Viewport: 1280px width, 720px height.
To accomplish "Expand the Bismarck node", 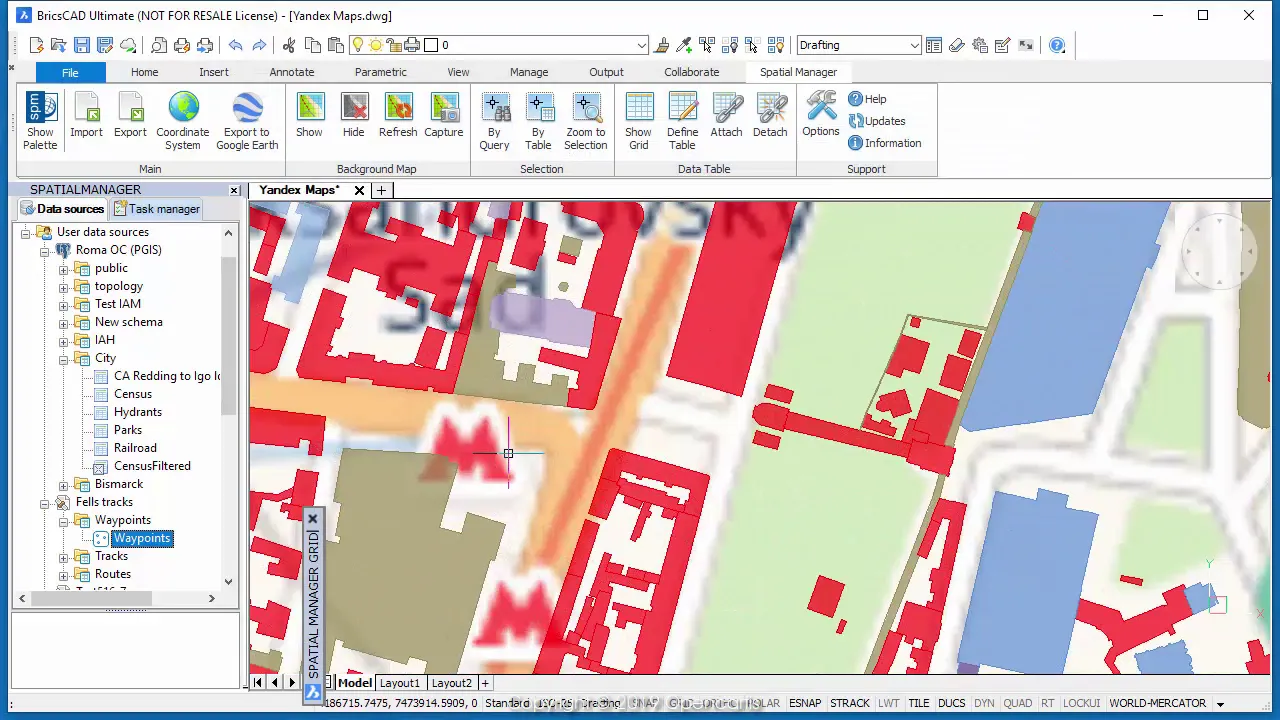I will tap(63, 485).
